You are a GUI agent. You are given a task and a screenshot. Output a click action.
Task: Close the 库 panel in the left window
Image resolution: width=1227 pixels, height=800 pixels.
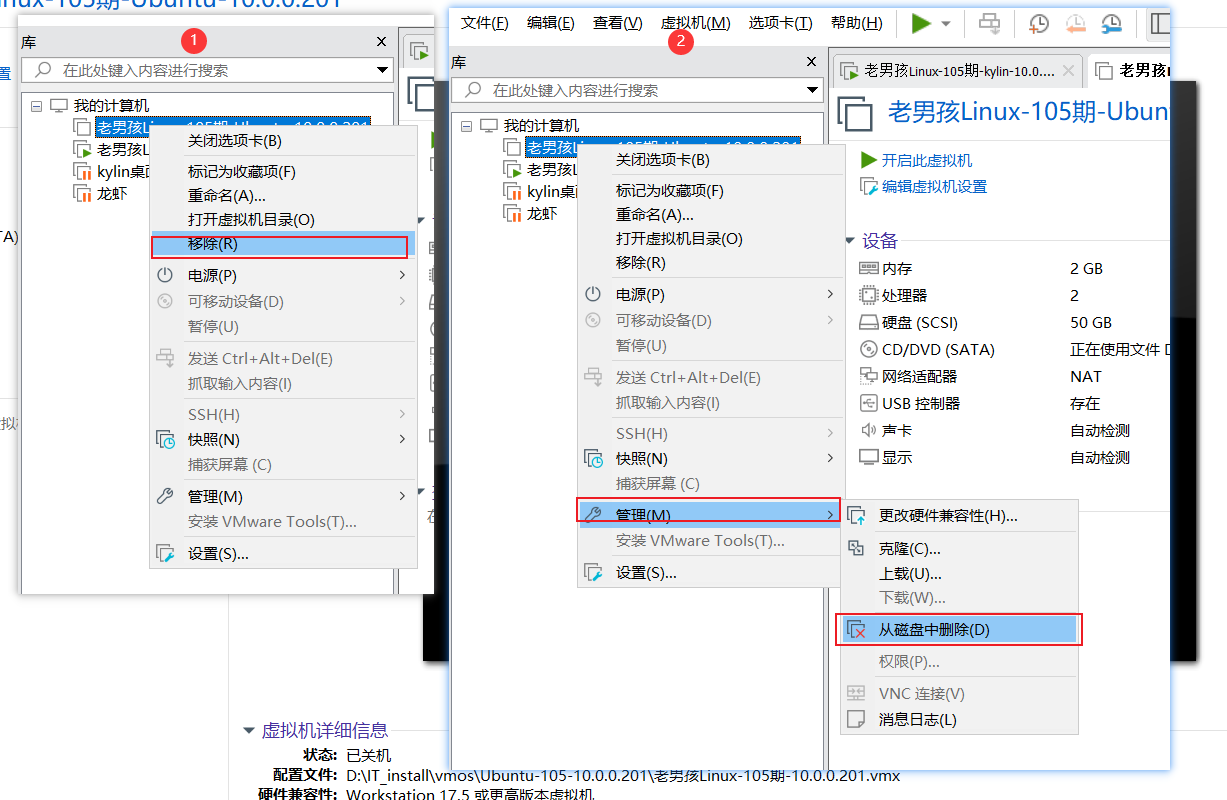[x=381, y=41]
